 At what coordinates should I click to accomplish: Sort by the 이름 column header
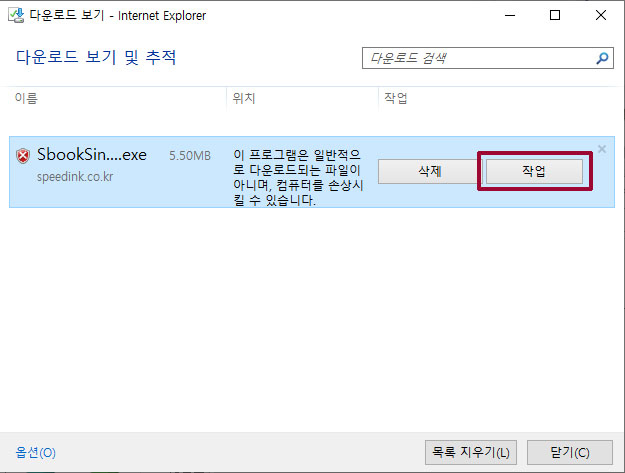pos(26,98)
